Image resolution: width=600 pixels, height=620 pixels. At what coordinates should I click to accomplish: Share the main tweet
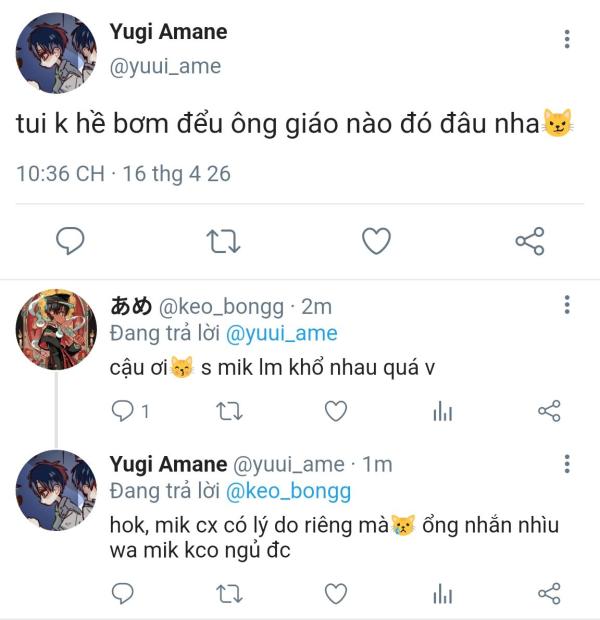[x=530, y=241]
